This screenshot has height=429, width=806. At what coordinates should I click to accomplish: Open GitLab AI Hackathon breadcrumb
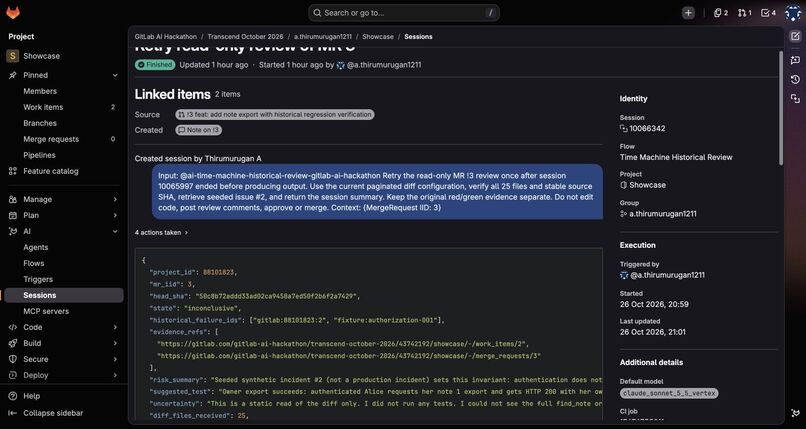click(166, 36)
